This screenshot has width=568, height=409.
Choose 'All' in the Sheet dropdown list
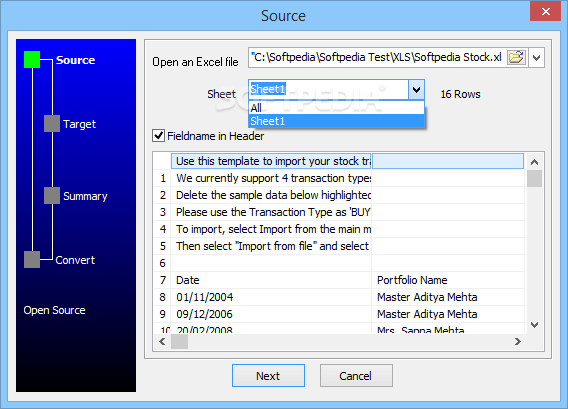[337, 108]
